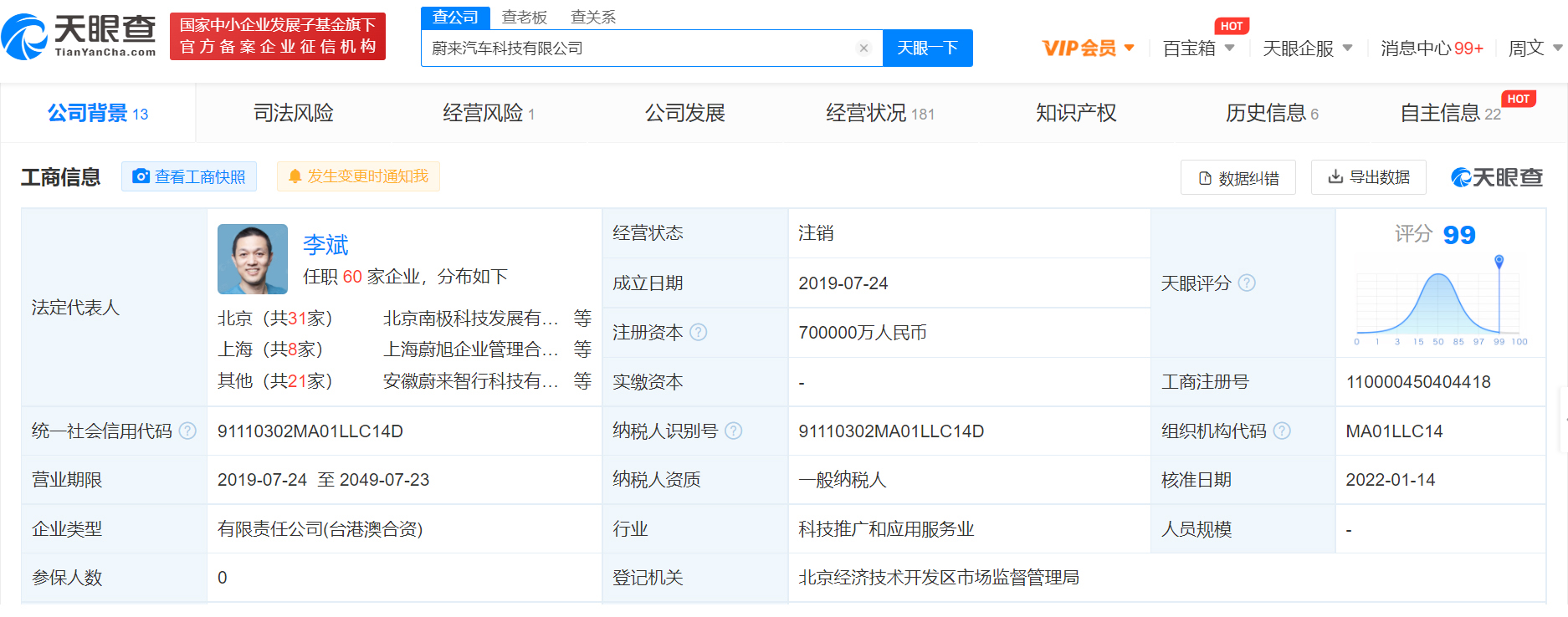The height and width of the screenshot is (617, 1568).
Task: Click 查看工商快照 camera button
Action: pos(189,176)
